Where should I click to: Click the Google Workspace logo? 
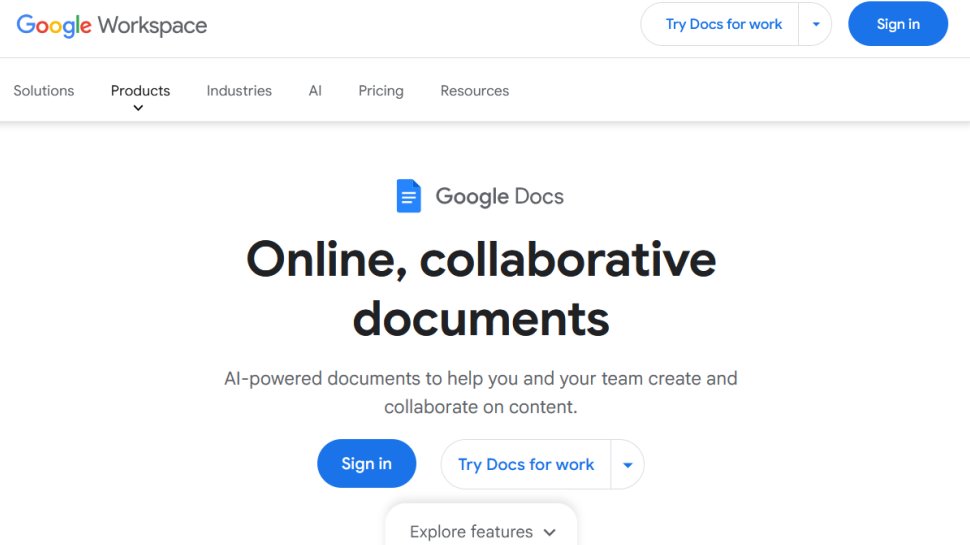(112, 25)
